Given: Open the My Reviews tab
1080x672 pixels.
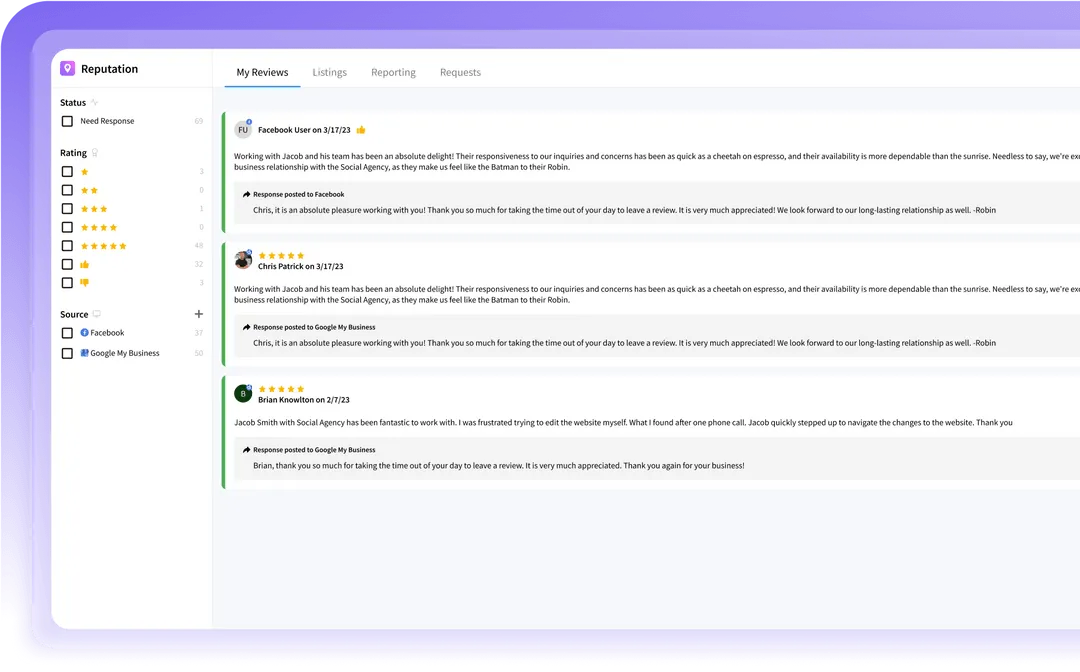Looking at the screenshot, I should tap(262, 72).
